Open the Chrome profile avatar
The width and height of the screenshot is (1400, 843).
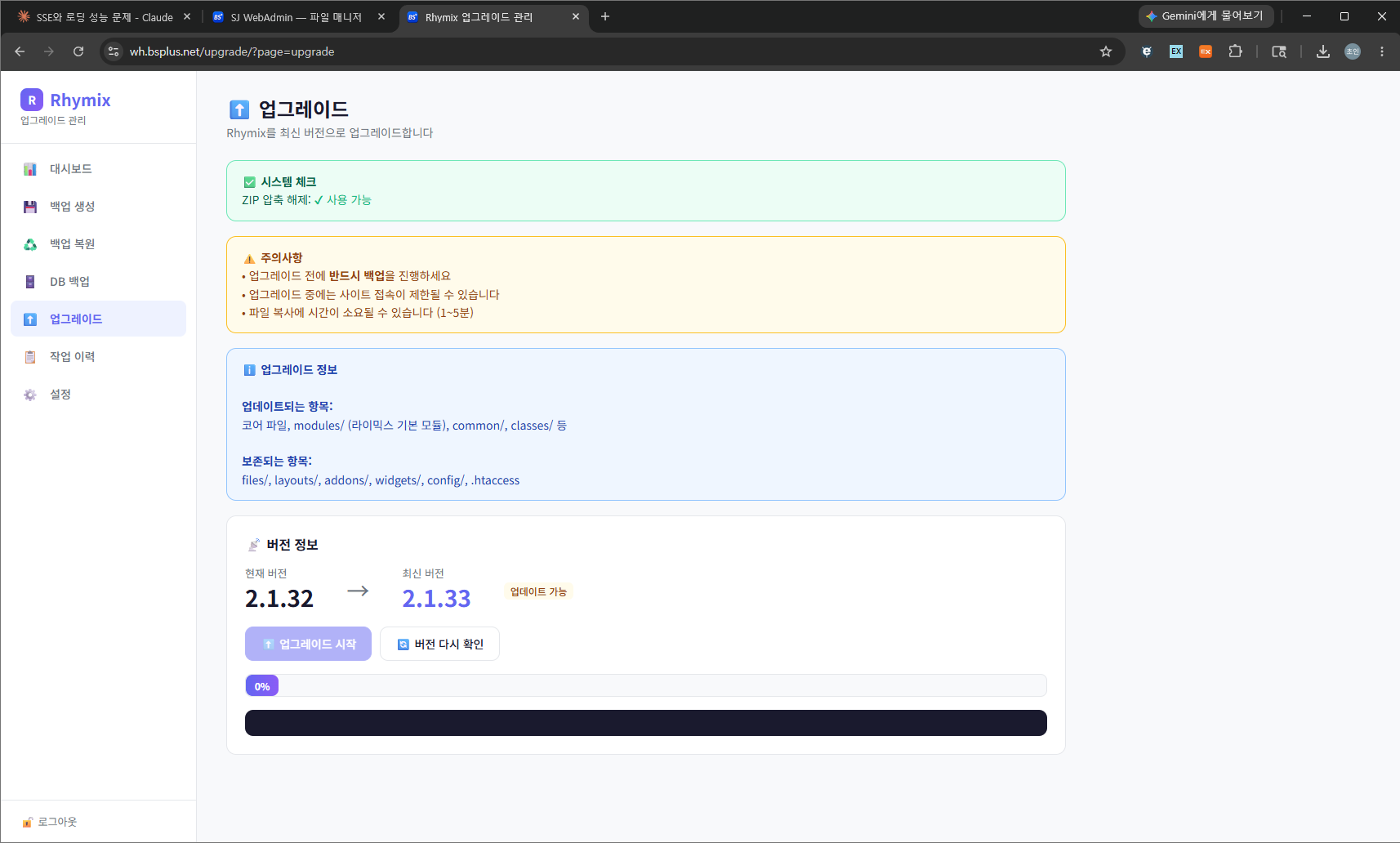[x=1353, y=51]
